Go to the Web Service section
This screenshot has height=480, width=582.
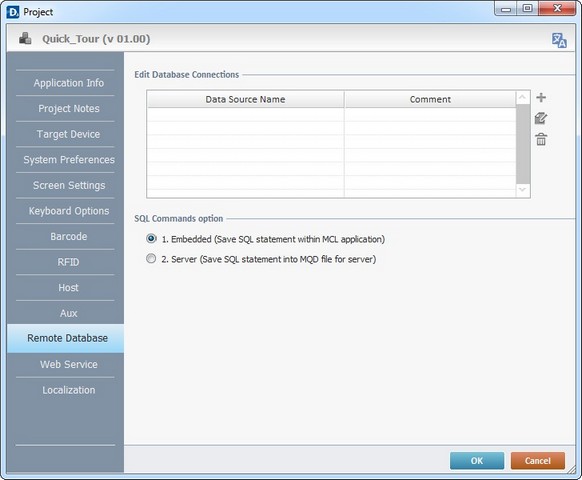pos(69,364)
